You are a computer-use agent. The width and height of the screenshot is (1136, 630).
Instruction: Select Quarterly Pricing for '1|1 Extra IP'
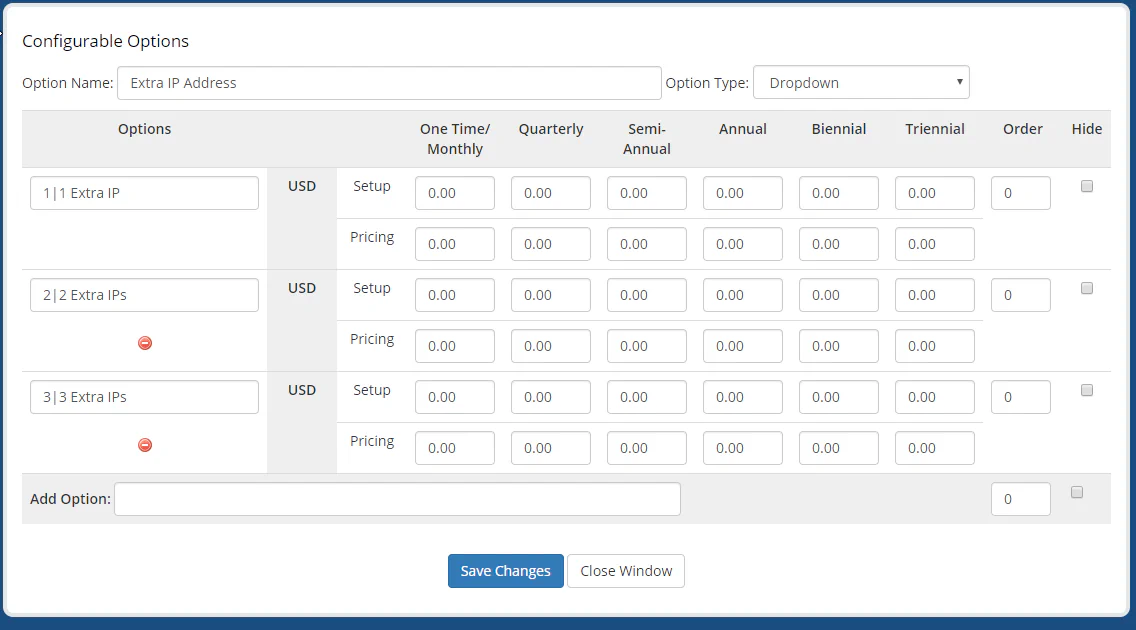551,244
